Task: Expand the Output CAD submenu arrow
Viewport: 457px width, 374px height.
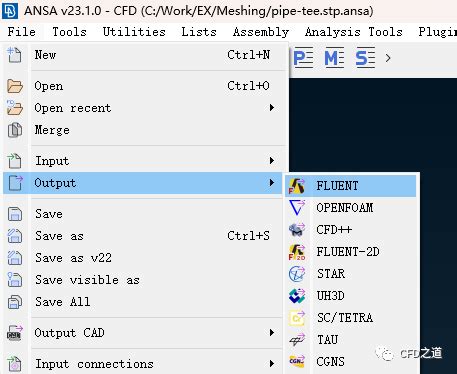Action: (x=272, y=333)
